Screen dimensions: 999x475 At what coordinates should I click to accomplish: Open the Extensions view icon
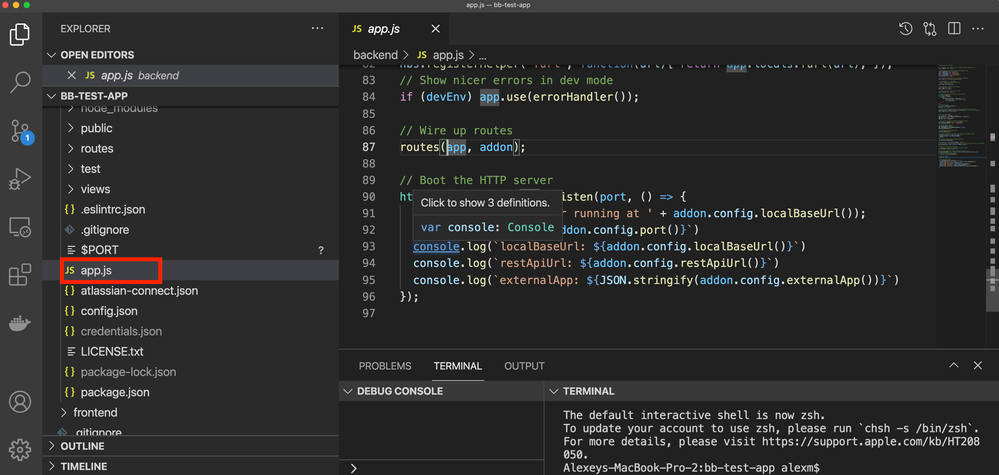(x=20, y=276)
